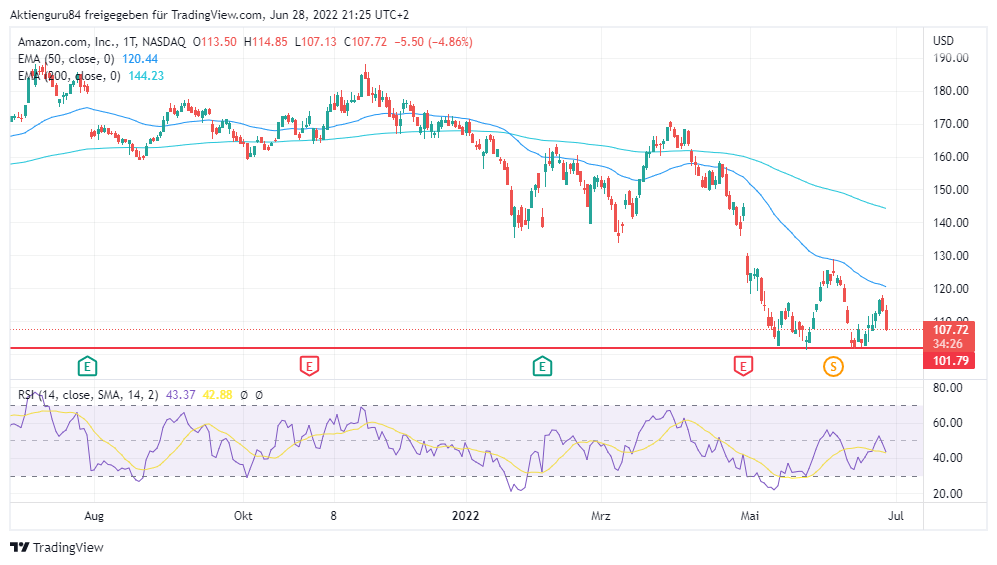This screenshot has height=565, width=997.
Task: Click the 2022 label on time axis
Action: pos(465,516)
